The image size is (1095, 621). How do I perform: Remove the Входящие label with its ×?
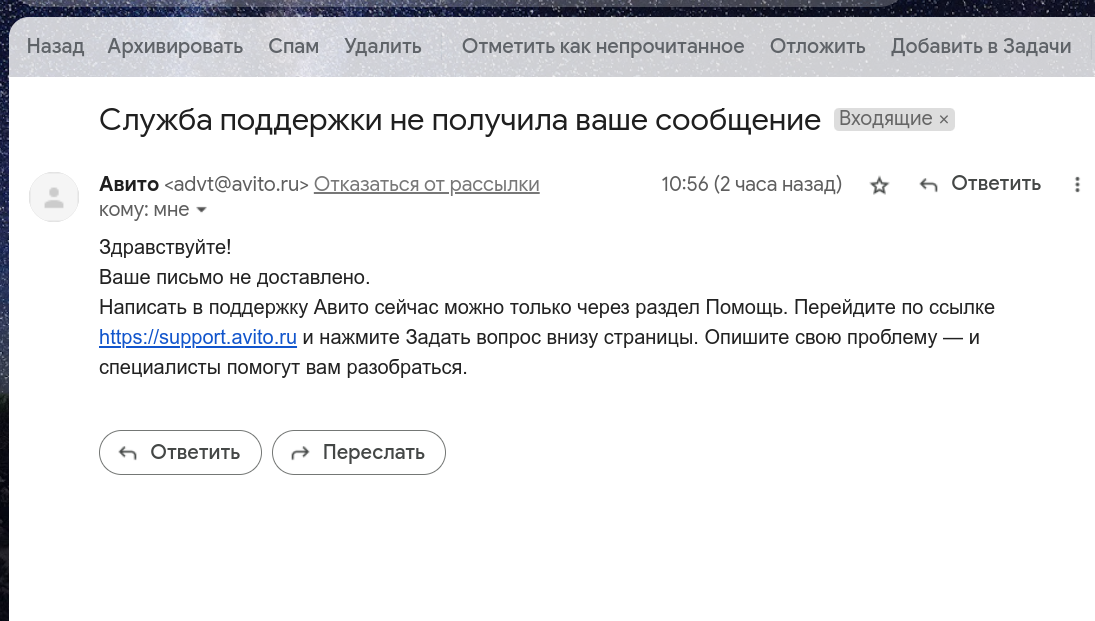(x=942, y=119)
